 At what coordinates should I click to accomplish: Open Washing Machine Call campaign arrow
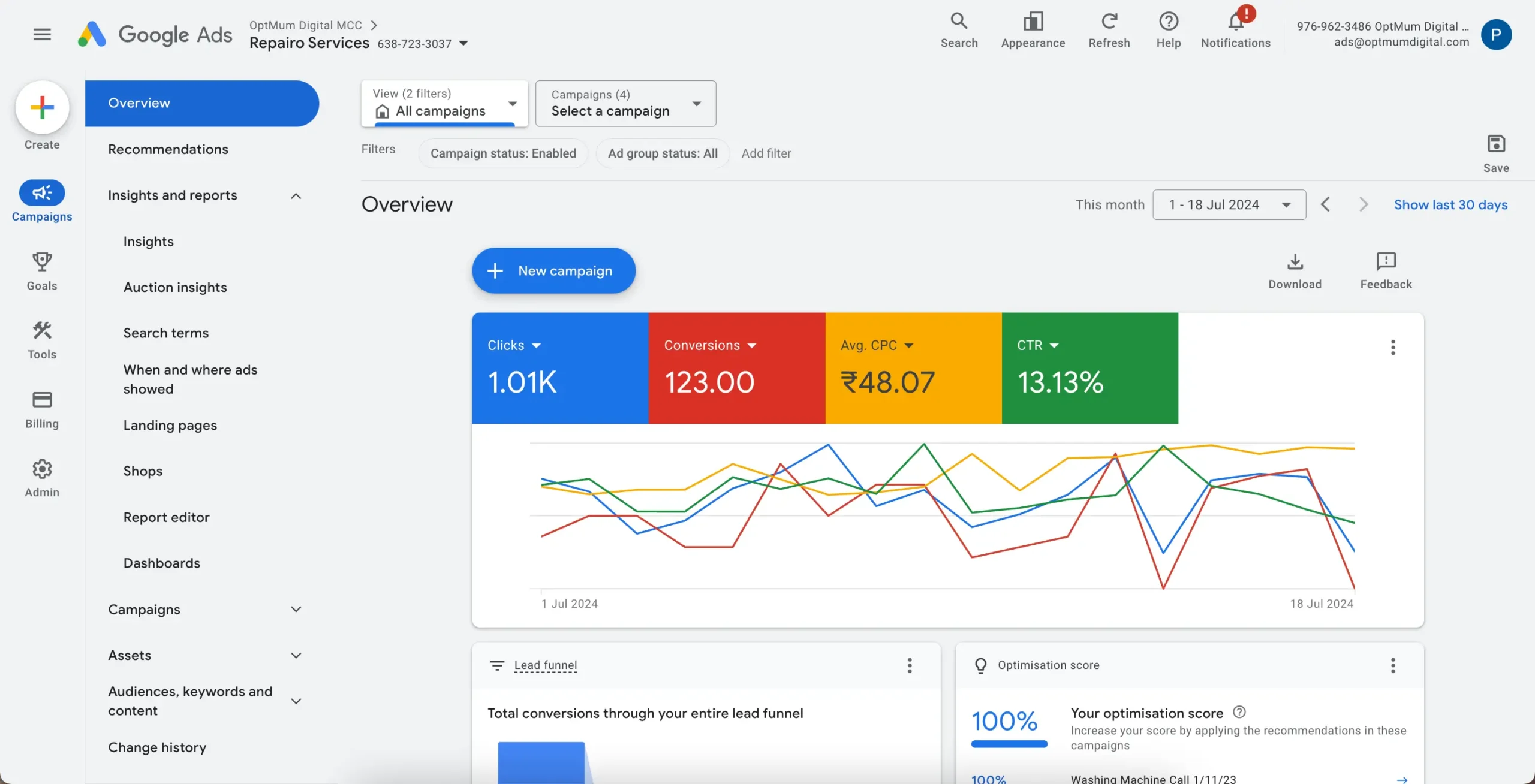click(1401, 779)
